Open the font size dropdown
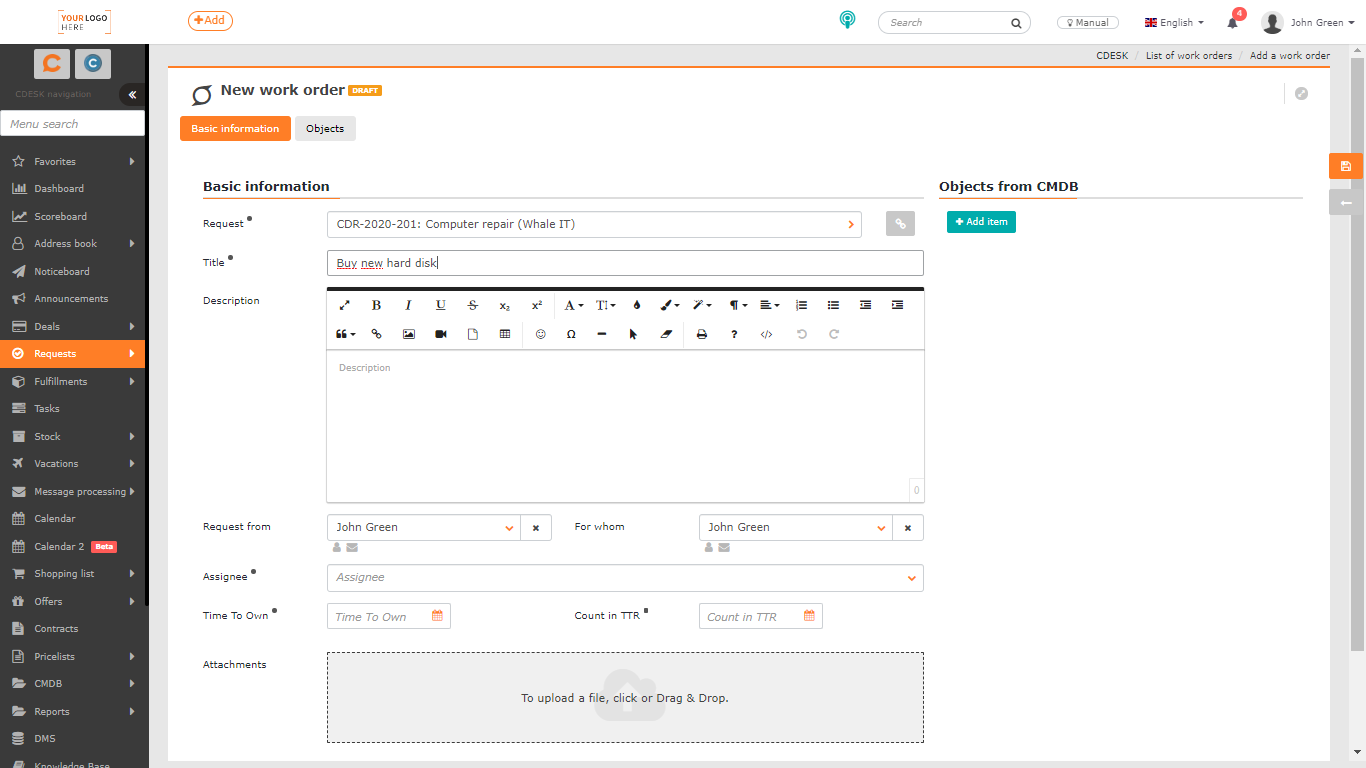 (x=606, y=305)
